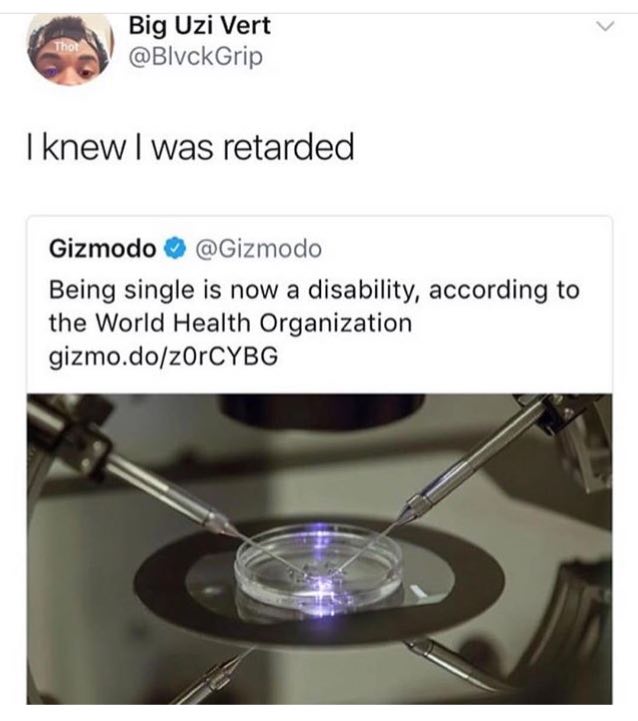The height and width of the screenshot is (721, 638).
Task: Click the bottom left pipette tip in photo
Action: (216, 678)
